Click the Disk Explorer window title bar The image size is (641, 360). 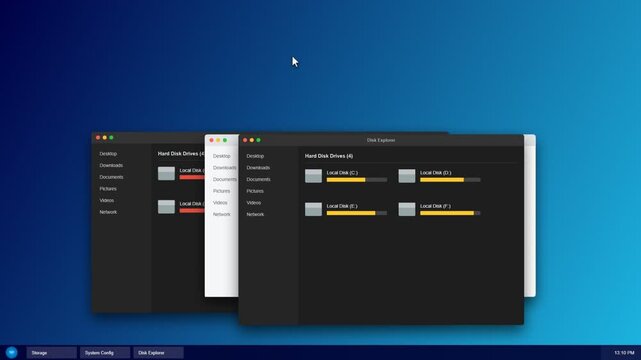pyautogui.click(x=381, y=140)
